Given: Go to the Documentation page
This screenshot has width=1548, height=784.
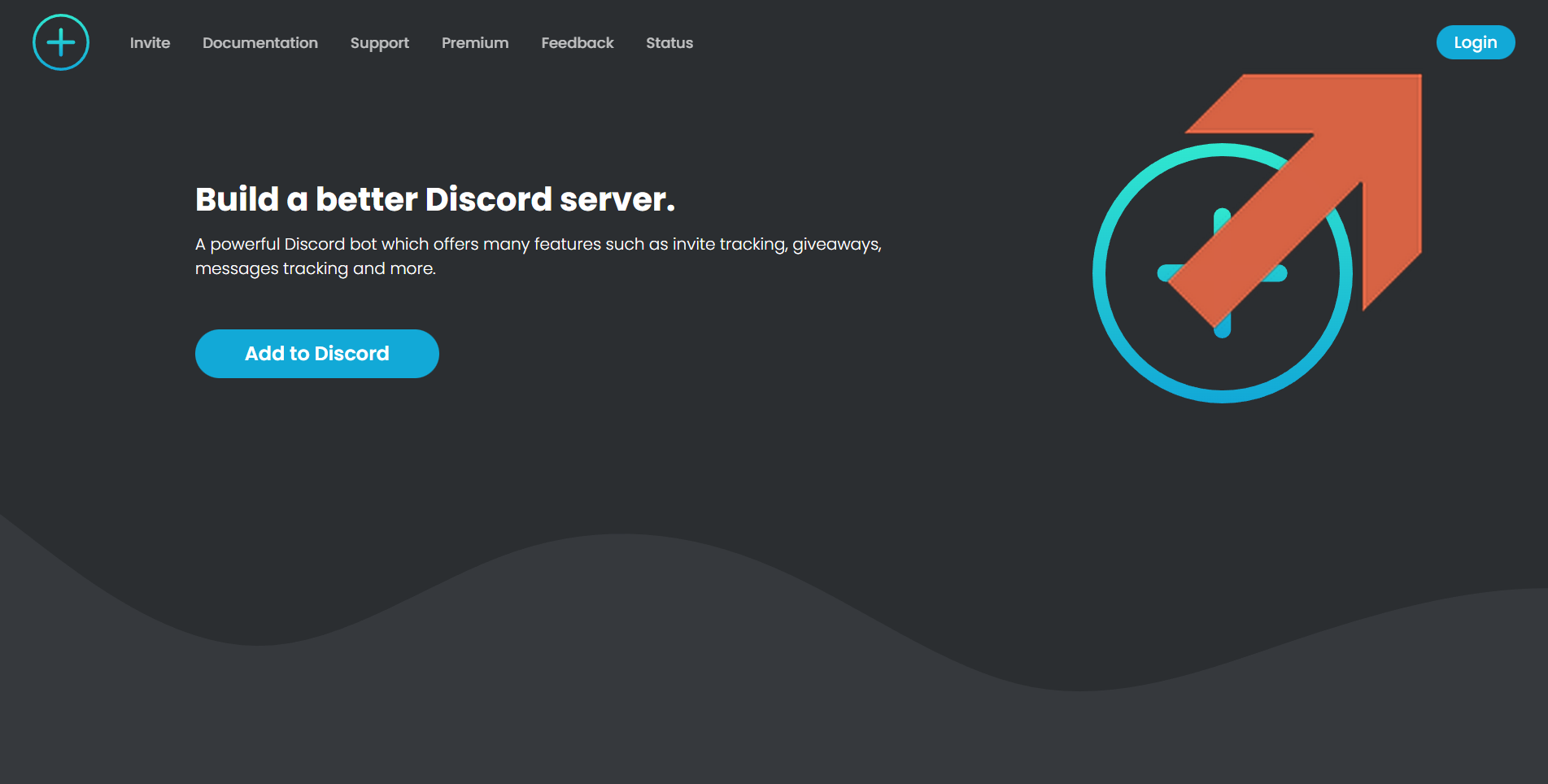Looking at the screenshot, I should click(x=260, y=42).
